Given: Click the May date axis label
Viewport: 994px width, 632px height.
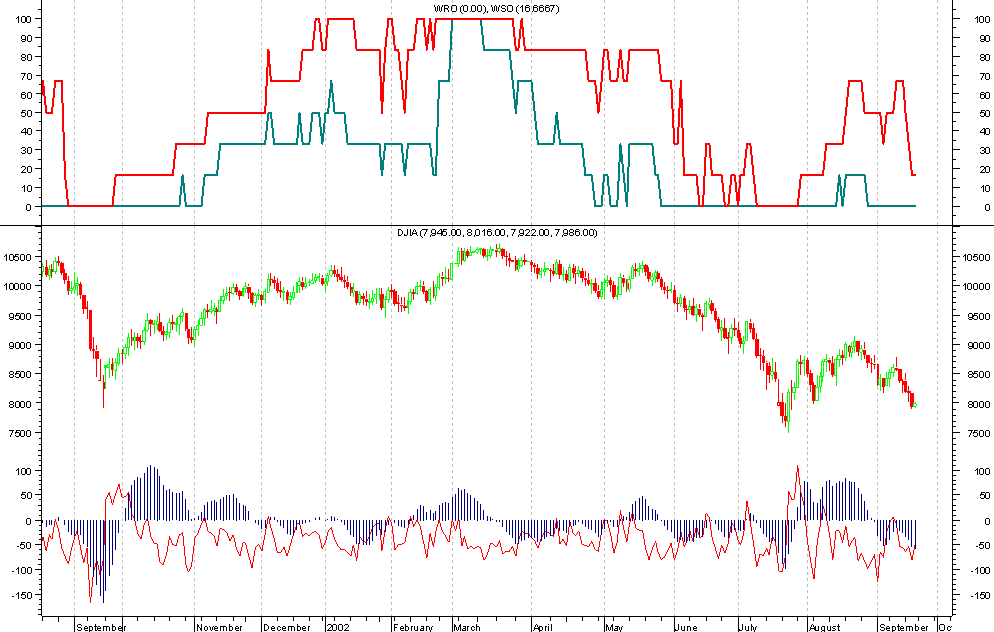Looking at the screenshot, I should click(614, 627).
